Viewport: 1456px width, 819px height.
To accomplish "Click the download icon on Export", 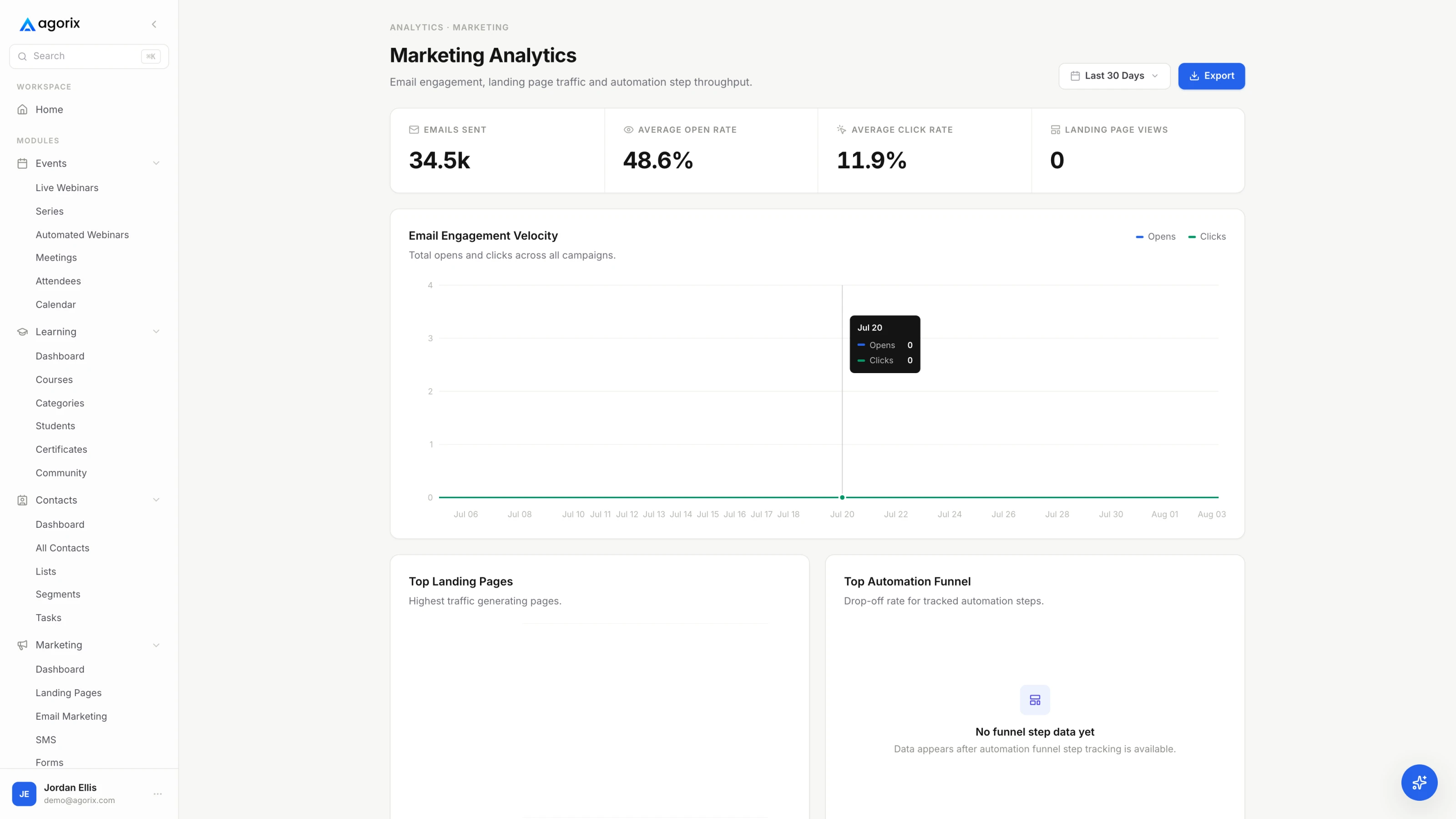I will [1194, 76].
